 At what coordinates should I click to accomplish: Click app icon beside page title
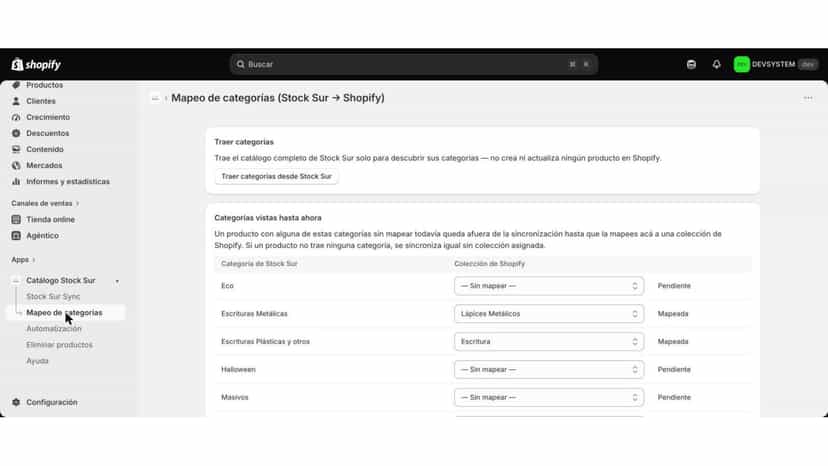(x=155, y=98)
